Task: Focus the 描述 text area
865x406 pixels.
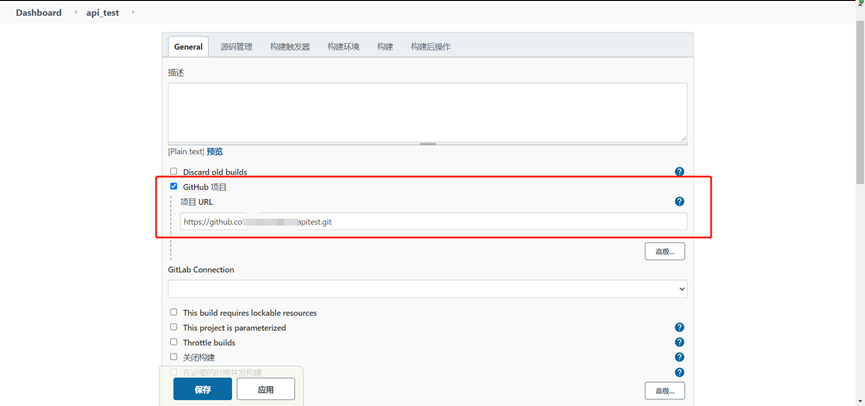Action: (428, 112)
